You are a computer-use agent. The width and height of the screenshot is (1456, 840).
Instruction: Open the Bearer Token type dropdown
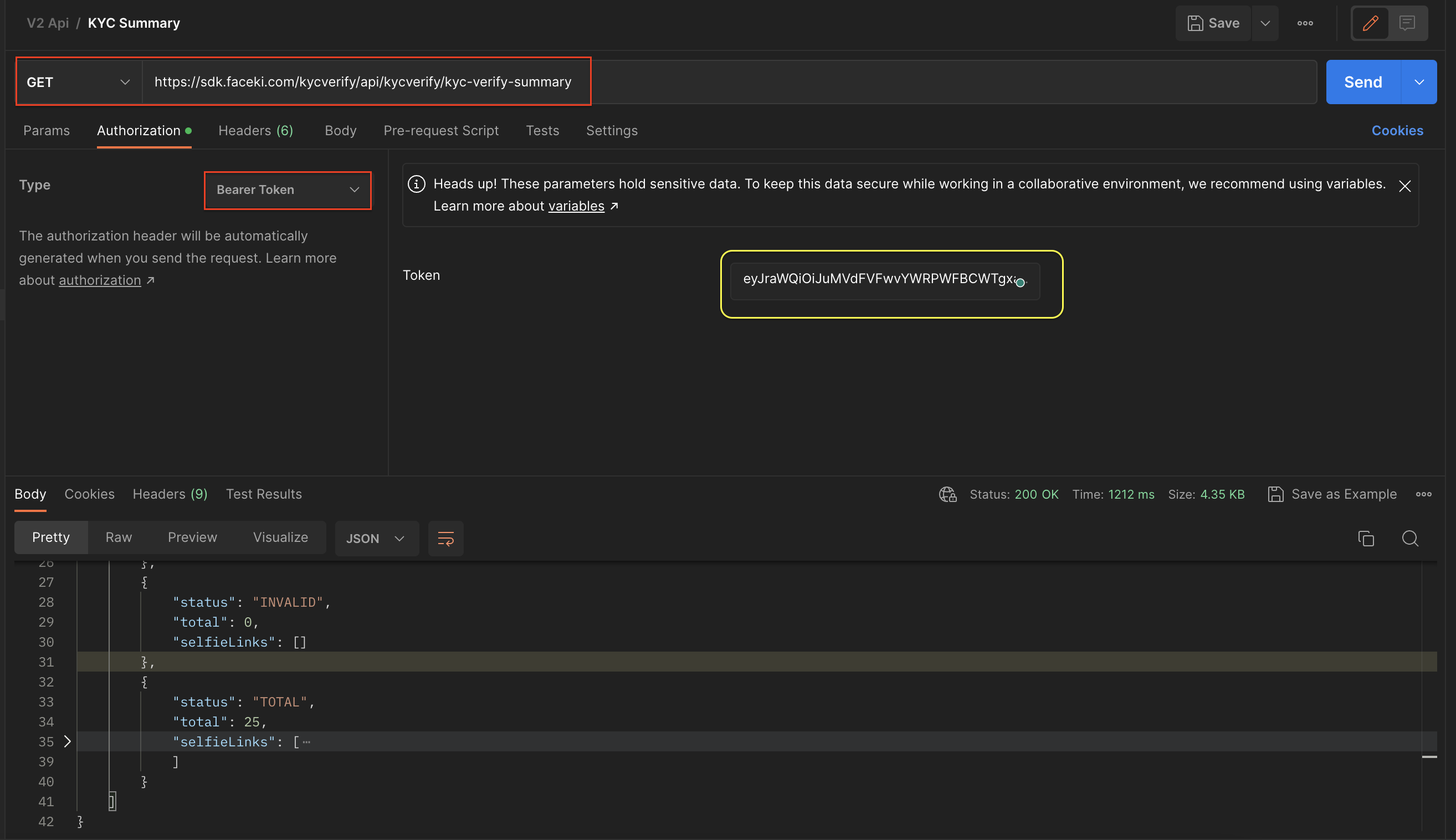coord(288,190)
